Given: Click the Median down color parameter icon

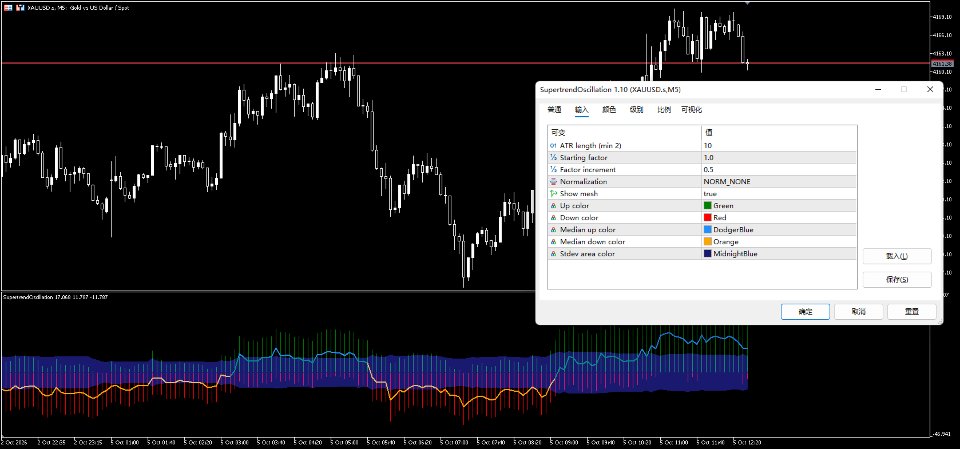Looking at the screenshot, I should (553, 241).
